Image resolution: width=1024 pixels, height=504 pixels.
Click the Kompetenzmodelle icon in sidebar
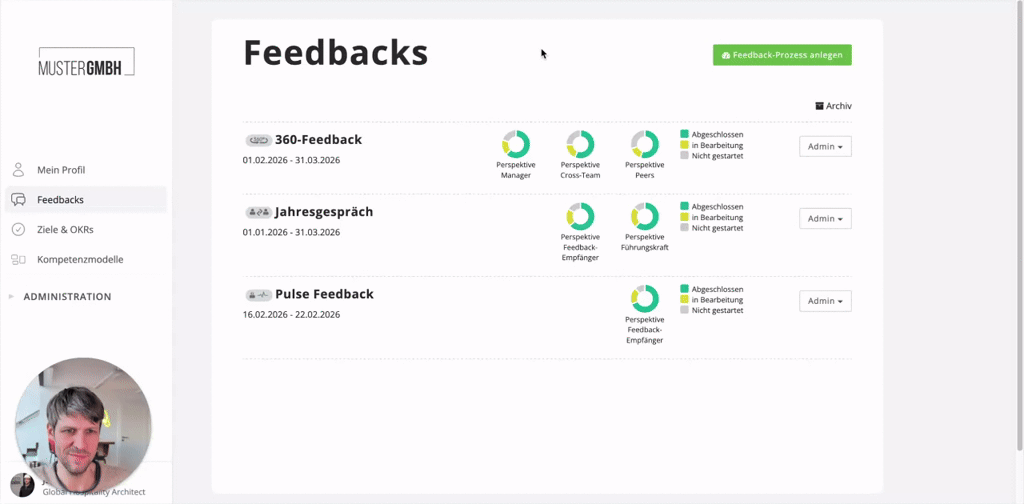(18, 259)
